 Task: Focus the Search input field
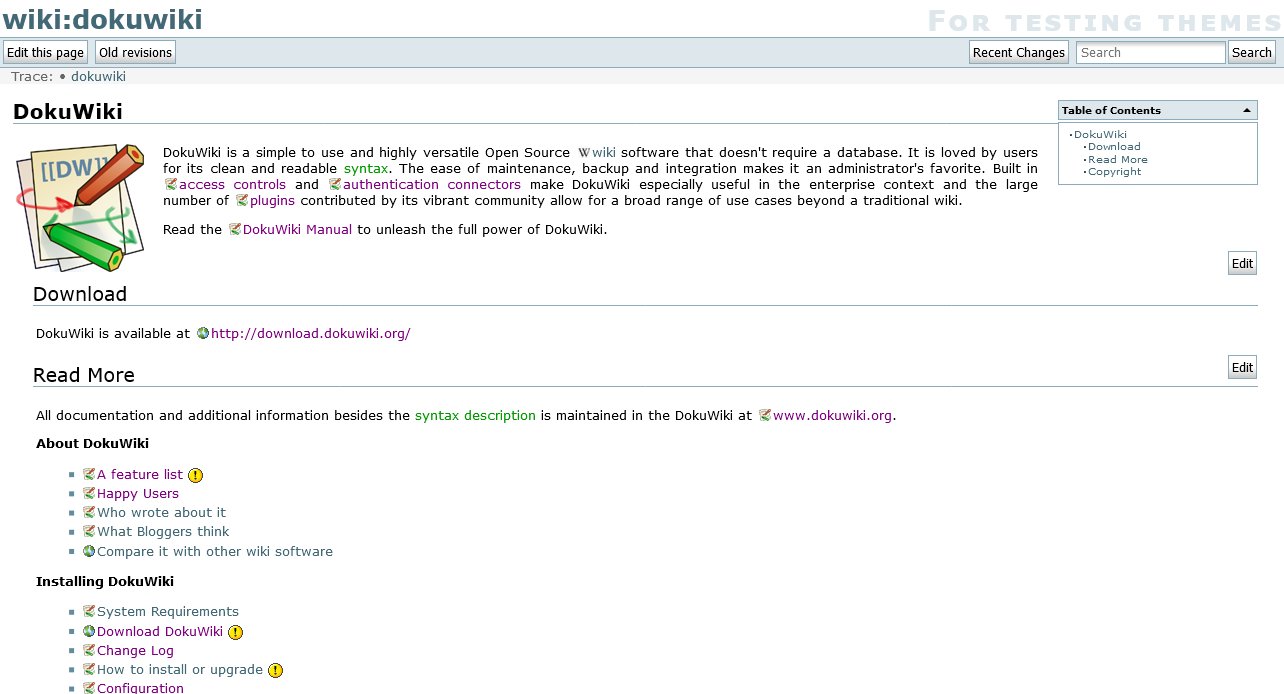tap(1151, 53)
